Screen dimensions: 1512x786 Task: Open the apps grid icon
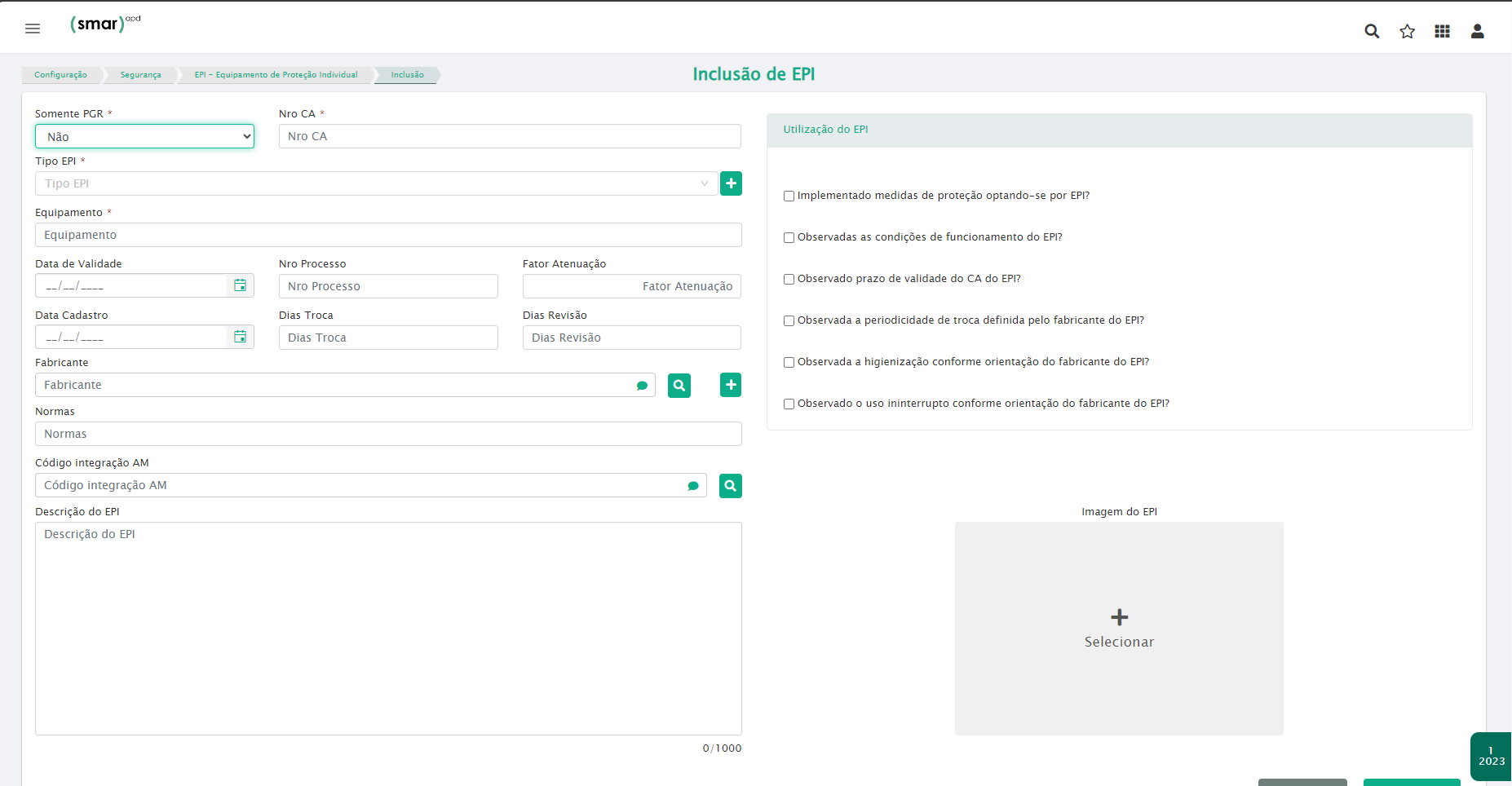point(1442,31)
